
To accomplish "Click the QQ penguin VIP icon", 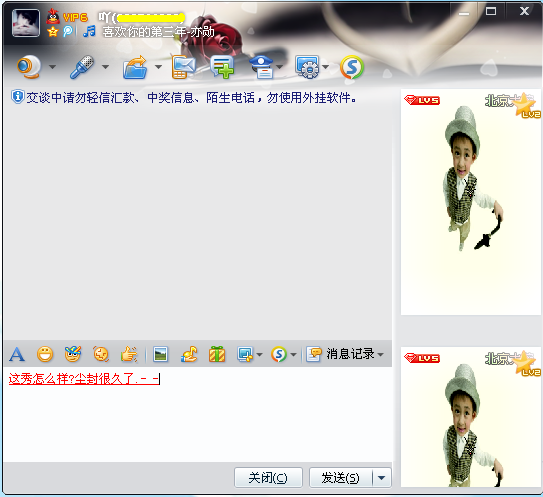I will click(x=53, y=16).
